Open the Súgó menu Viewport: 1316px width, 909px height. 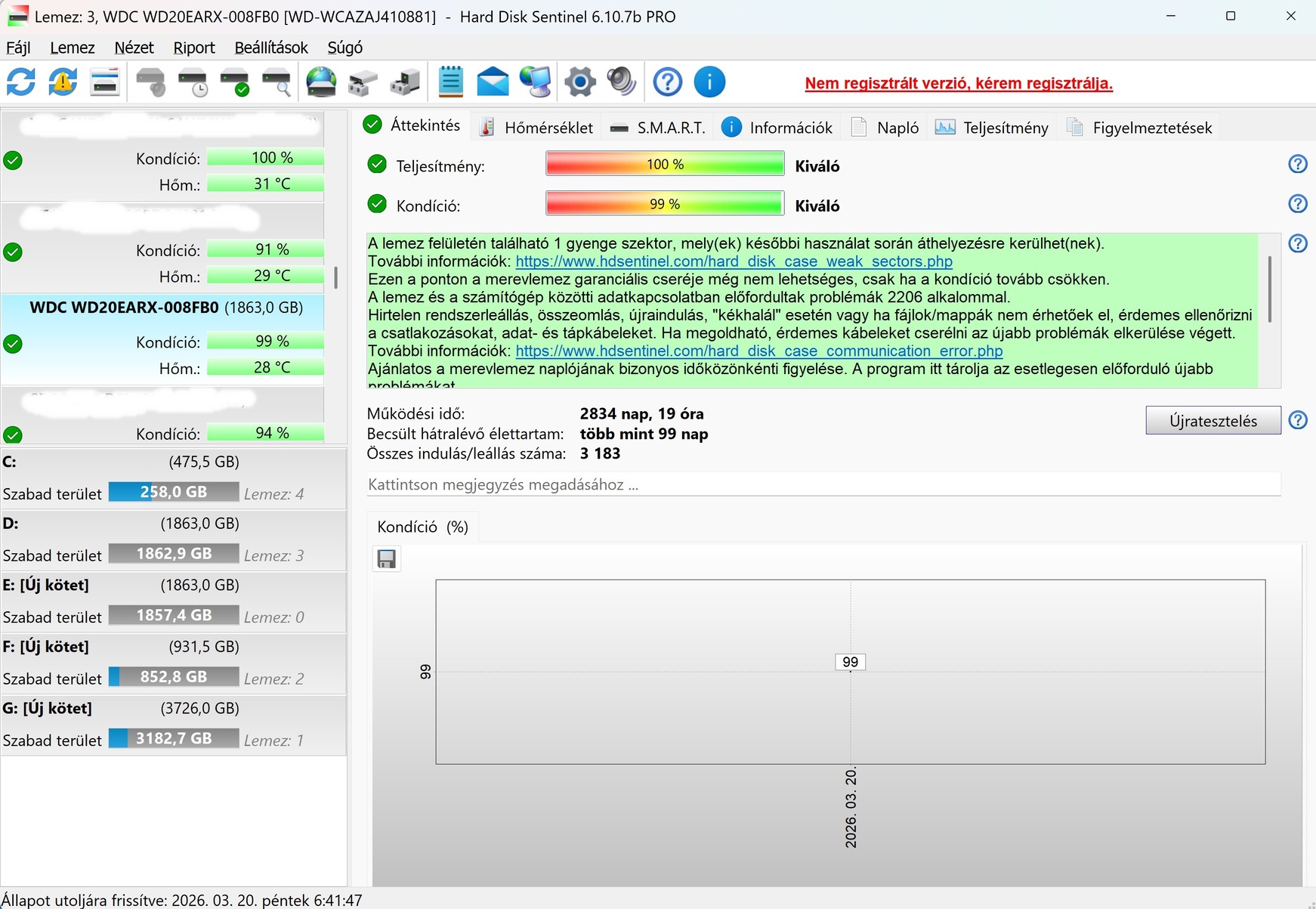coord(345,48)
